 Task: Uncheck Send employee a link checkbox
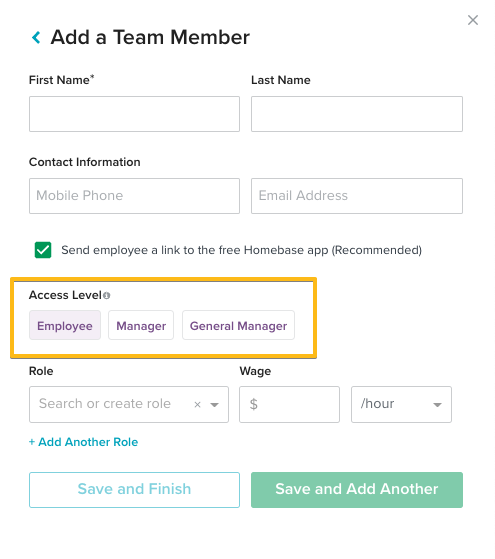click(43, 250)
